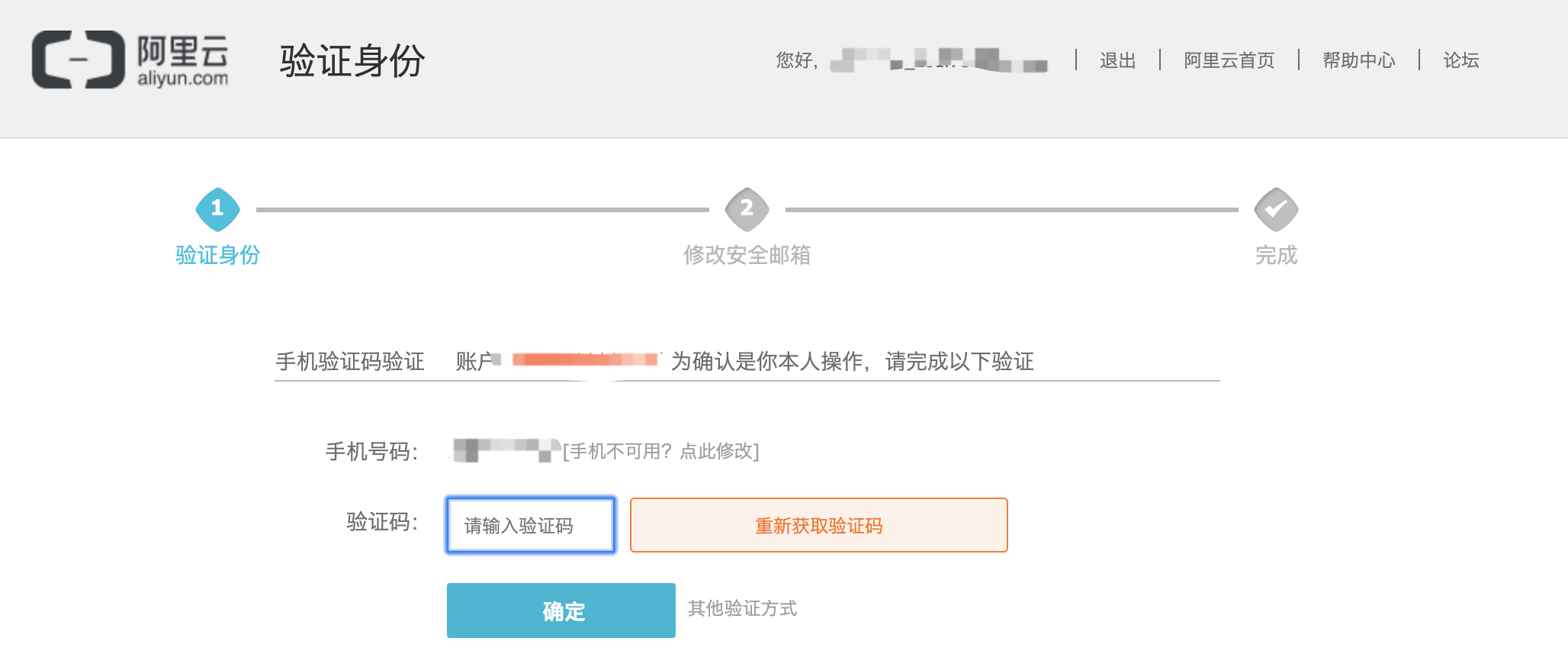Select the 验证身份 step label
Viewport: 1568px width, 667px height.
click(x=217, y=255)
